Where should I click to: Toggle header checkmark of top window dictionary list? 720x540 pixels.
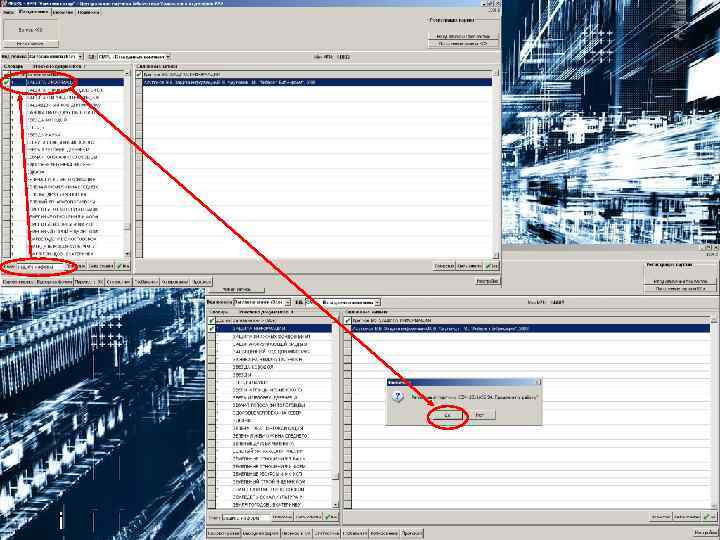[x=6, y=74]
